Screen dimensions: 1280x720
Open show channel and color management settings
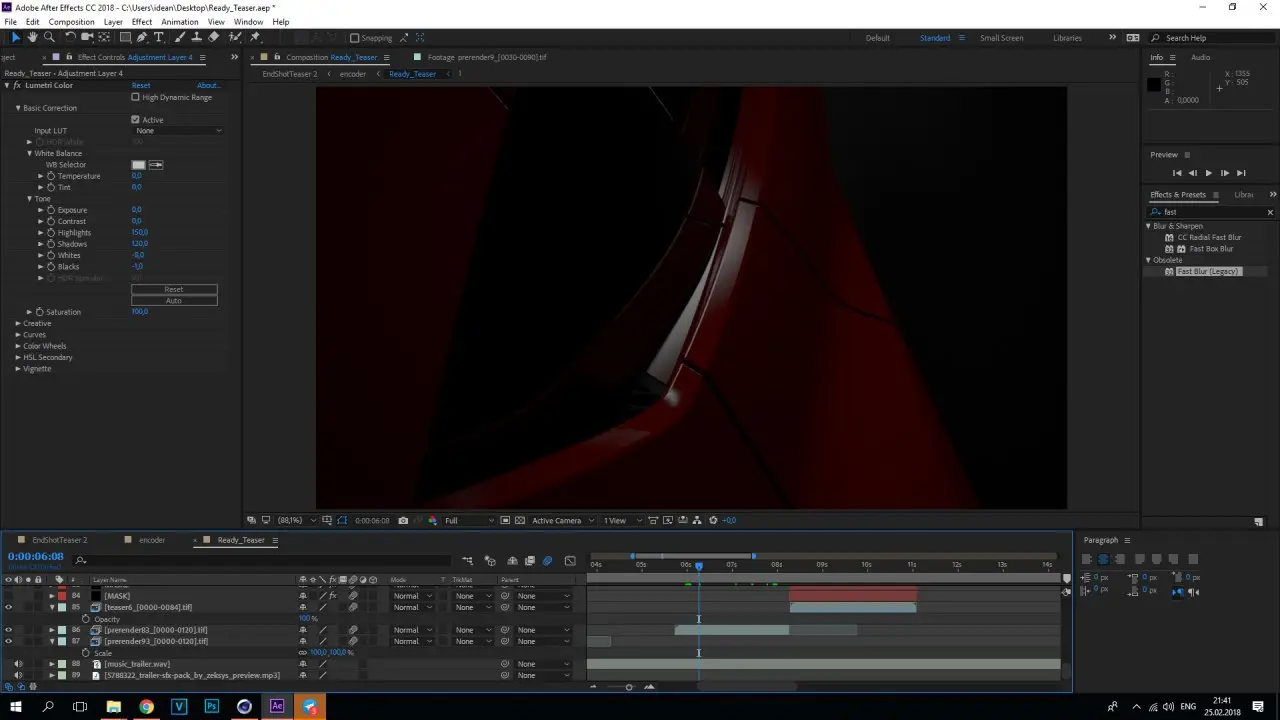432,521
